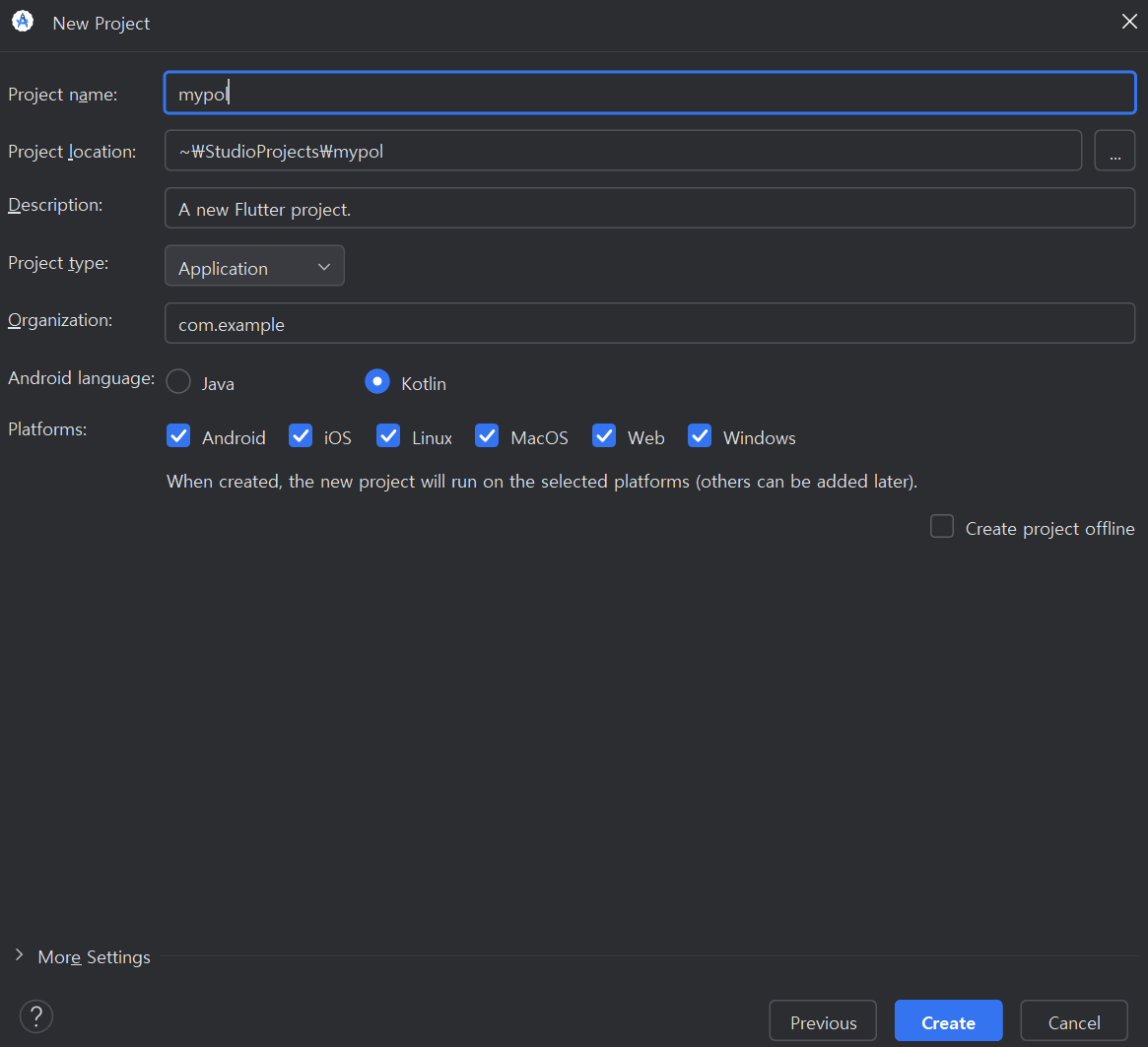The height and width of the screenshot is (1047, 1148).
Task: Go back with the Previous button
Action: pos(823,1022)
